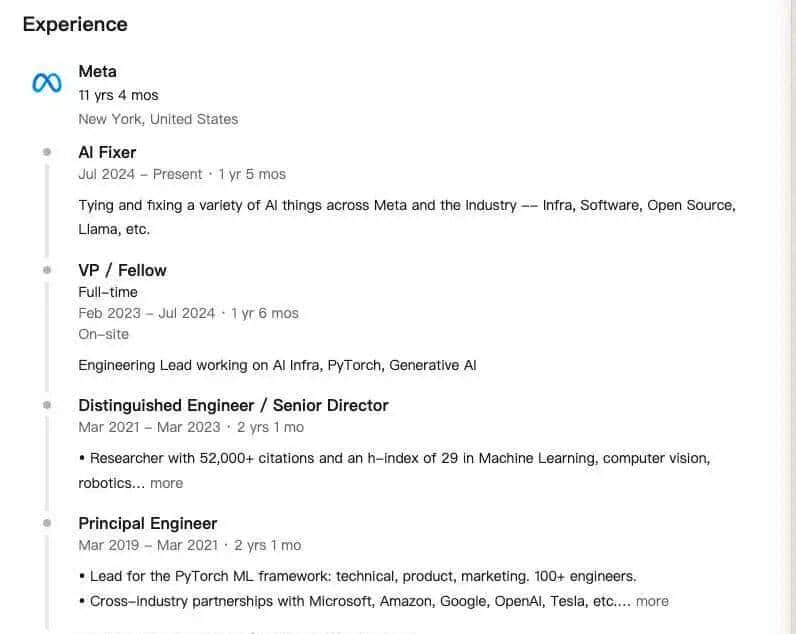Expand "more" under Principal Engineer description

point(652,601)
